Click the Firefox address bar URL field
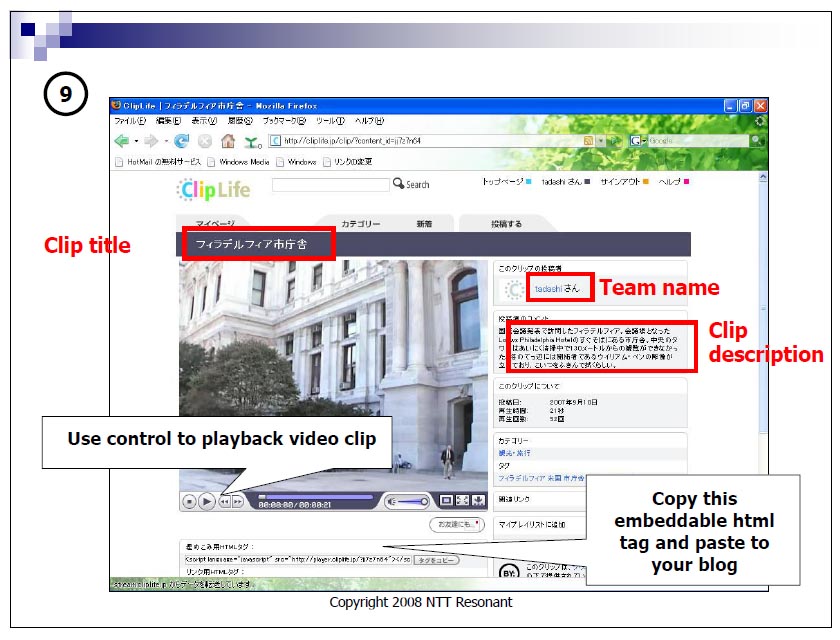This screenshot has height=640, width=840. (432, 141)
